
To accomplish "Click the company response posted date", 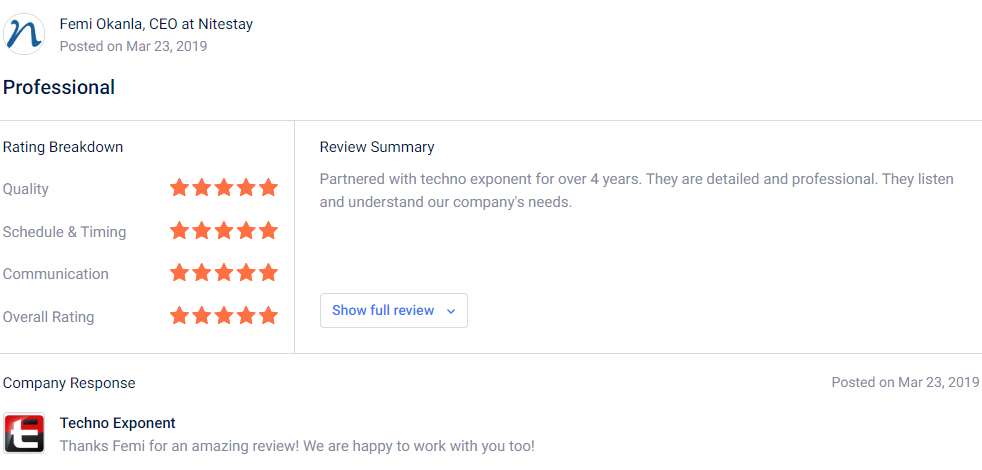I will tap(905, 382).
